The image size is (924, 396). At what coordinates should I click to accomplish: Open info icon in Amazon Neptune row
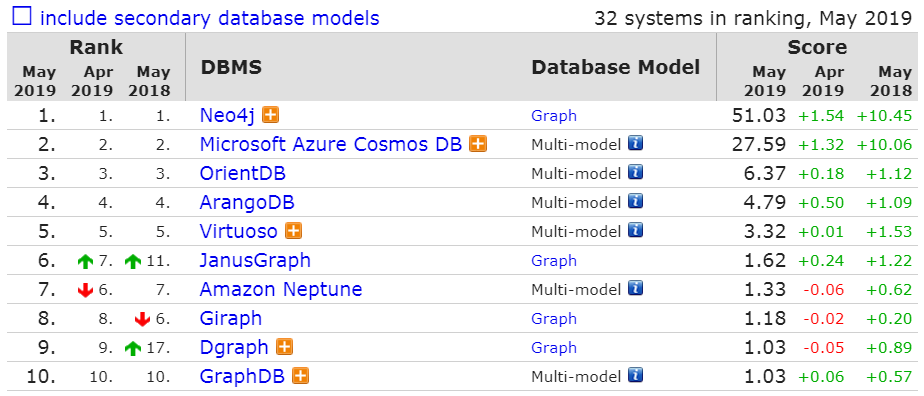635,288
